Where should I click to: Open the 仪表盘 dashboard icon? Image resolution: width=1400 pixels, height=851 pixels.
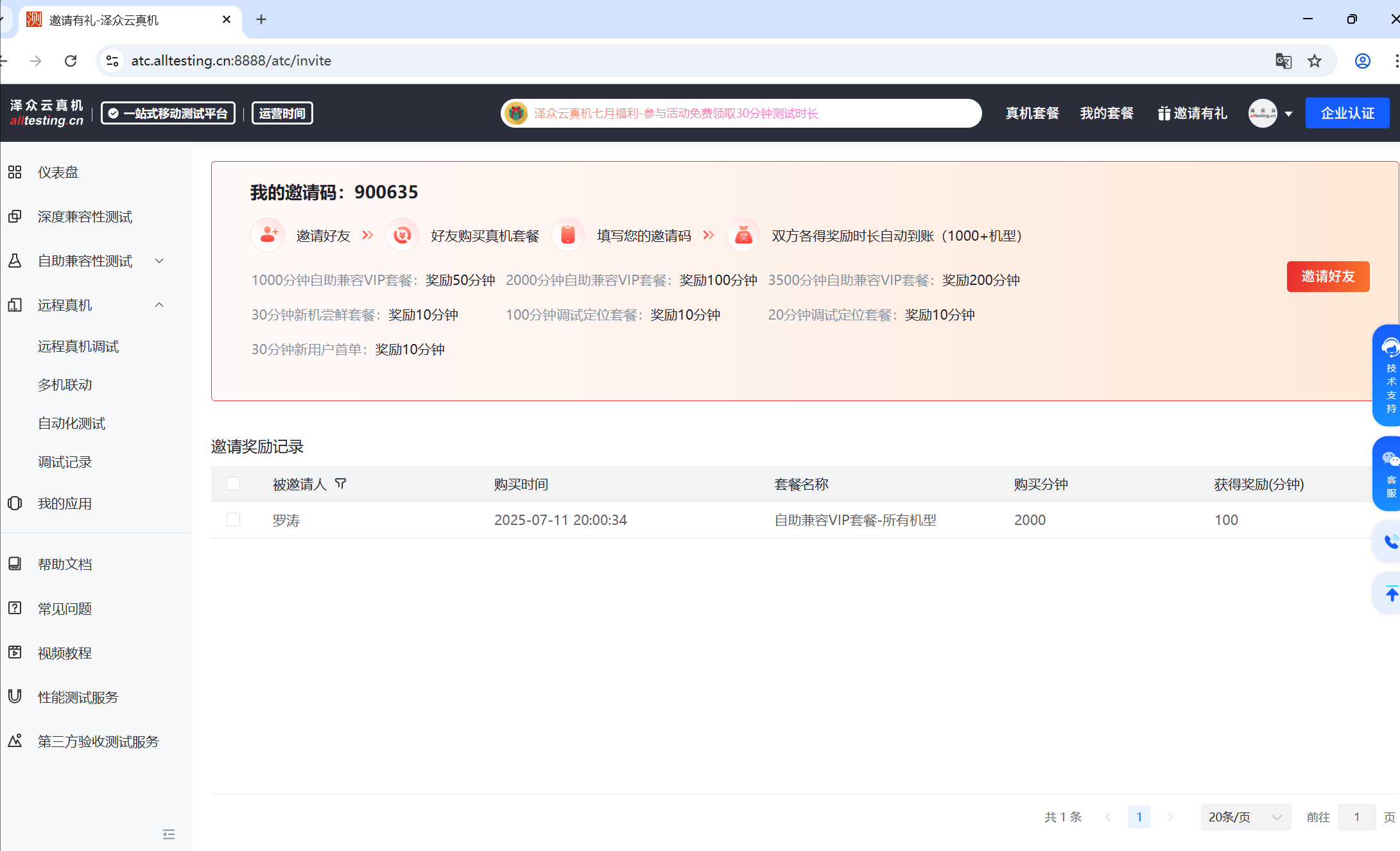pos(15,172)
